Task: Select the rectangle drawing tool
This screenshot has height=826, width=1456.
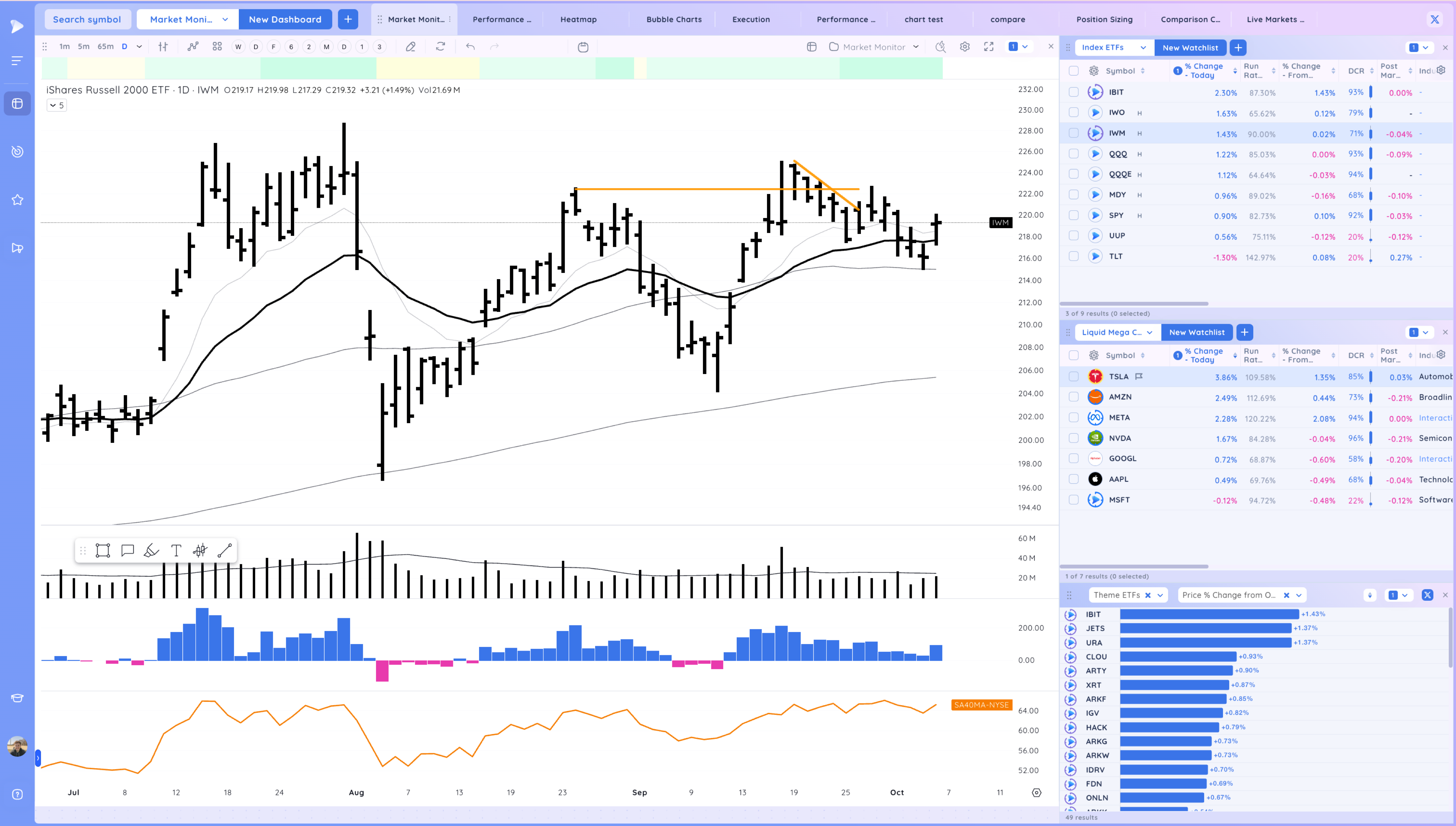Action: (103, 550)
